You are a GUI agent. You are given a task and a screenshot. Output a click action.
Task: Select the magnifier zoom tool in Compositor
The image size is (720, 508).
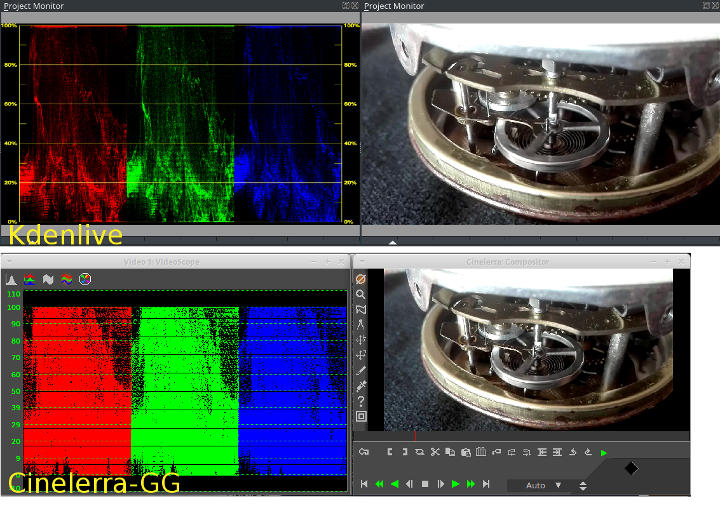(x=361, y=295)
